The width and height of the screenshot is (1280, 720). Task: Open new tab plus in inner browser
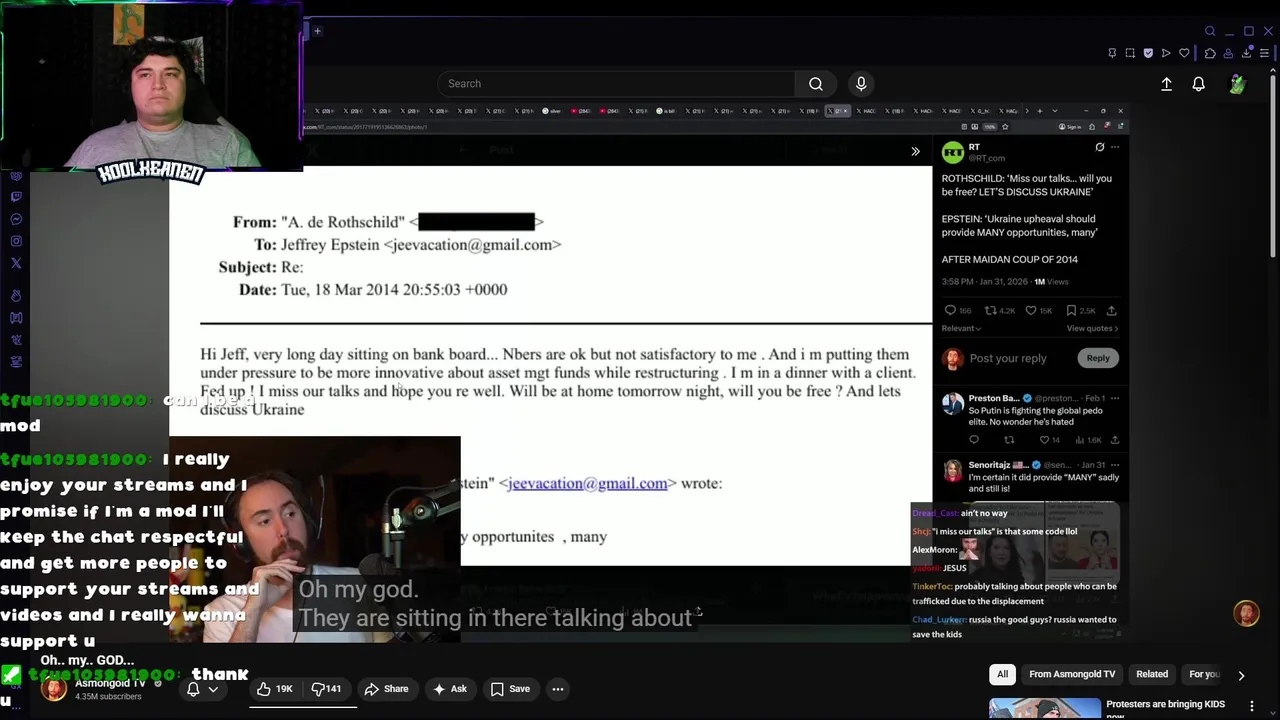pos(1040,111)
